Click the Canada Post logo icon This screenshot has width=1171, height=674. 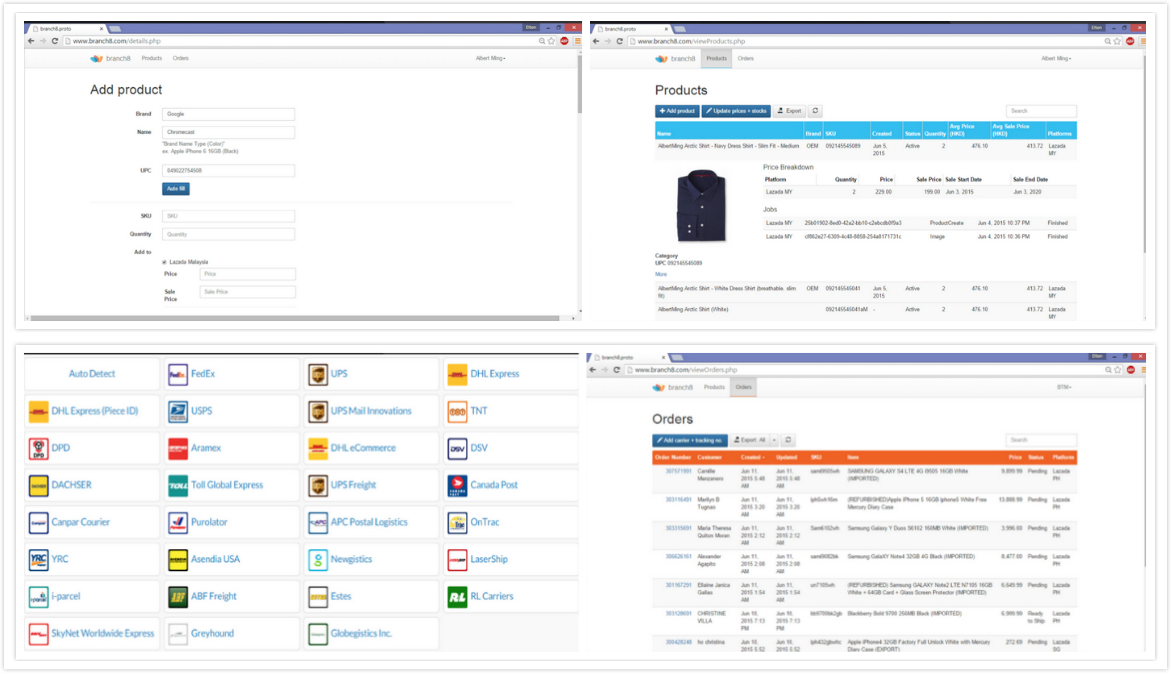pyautogui.click(x=457, y=485)
